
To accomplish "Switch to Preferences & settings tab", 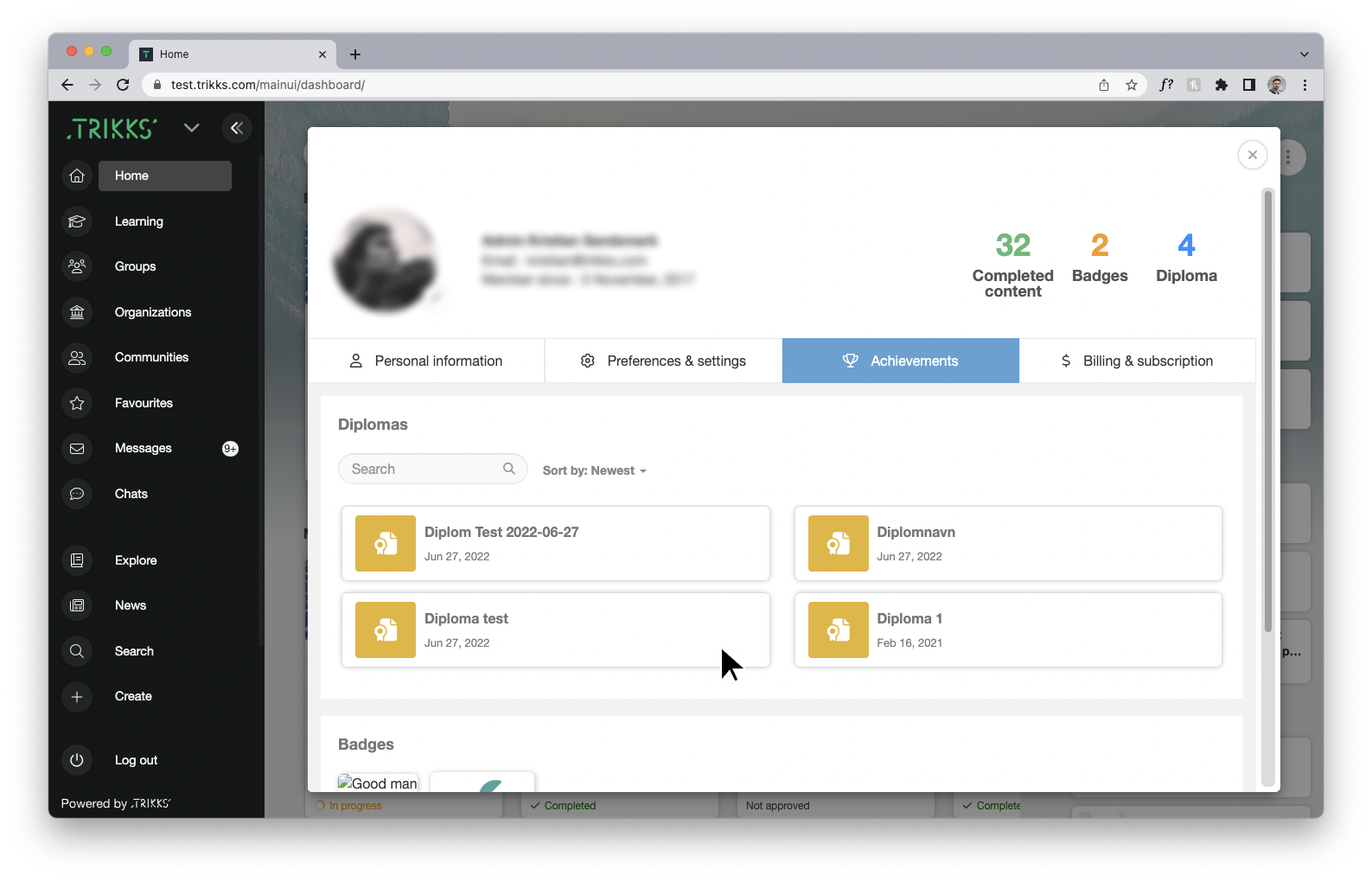I will [x=663, y=361].
